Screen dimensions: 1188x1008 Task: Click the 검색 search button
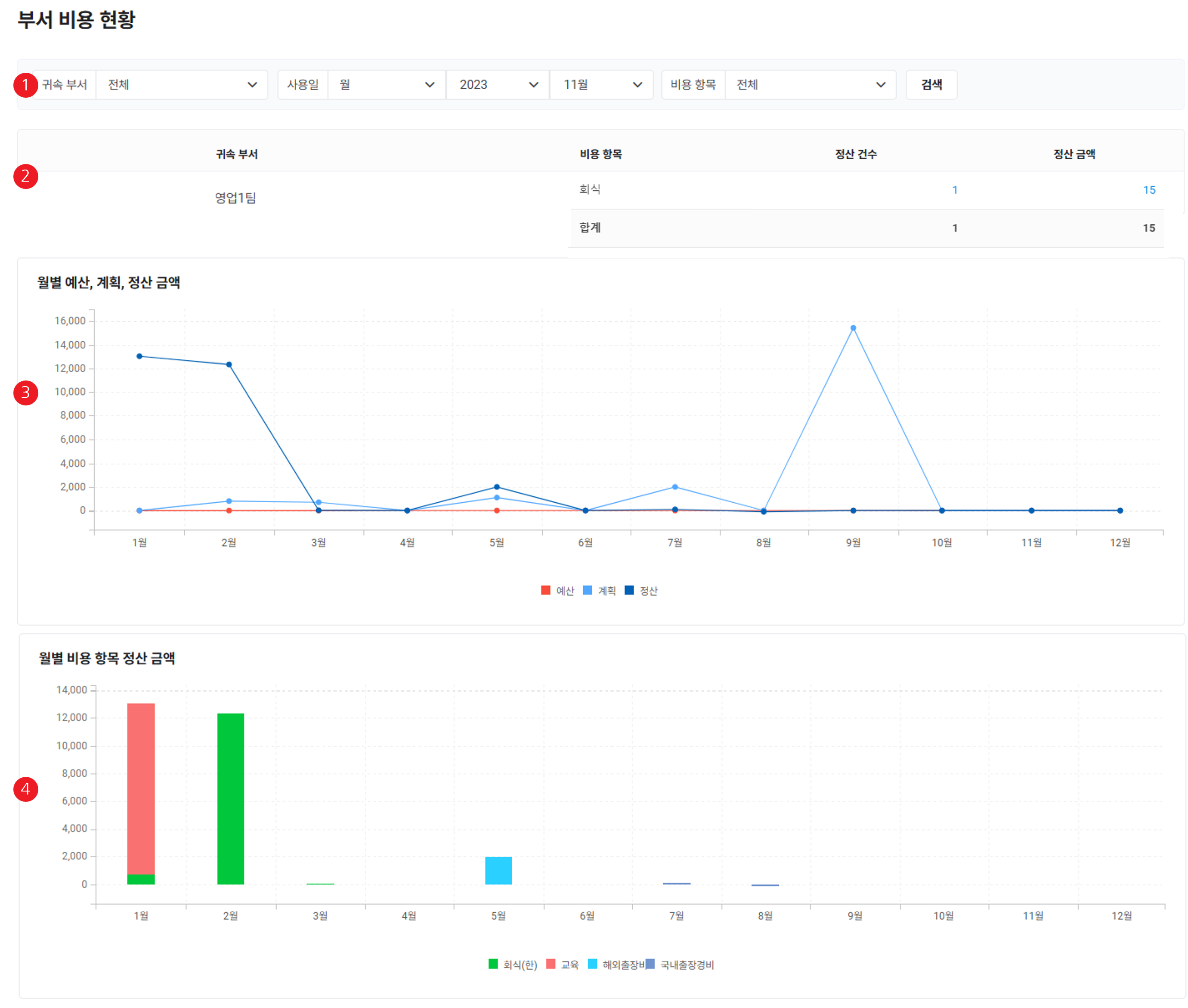931,84
